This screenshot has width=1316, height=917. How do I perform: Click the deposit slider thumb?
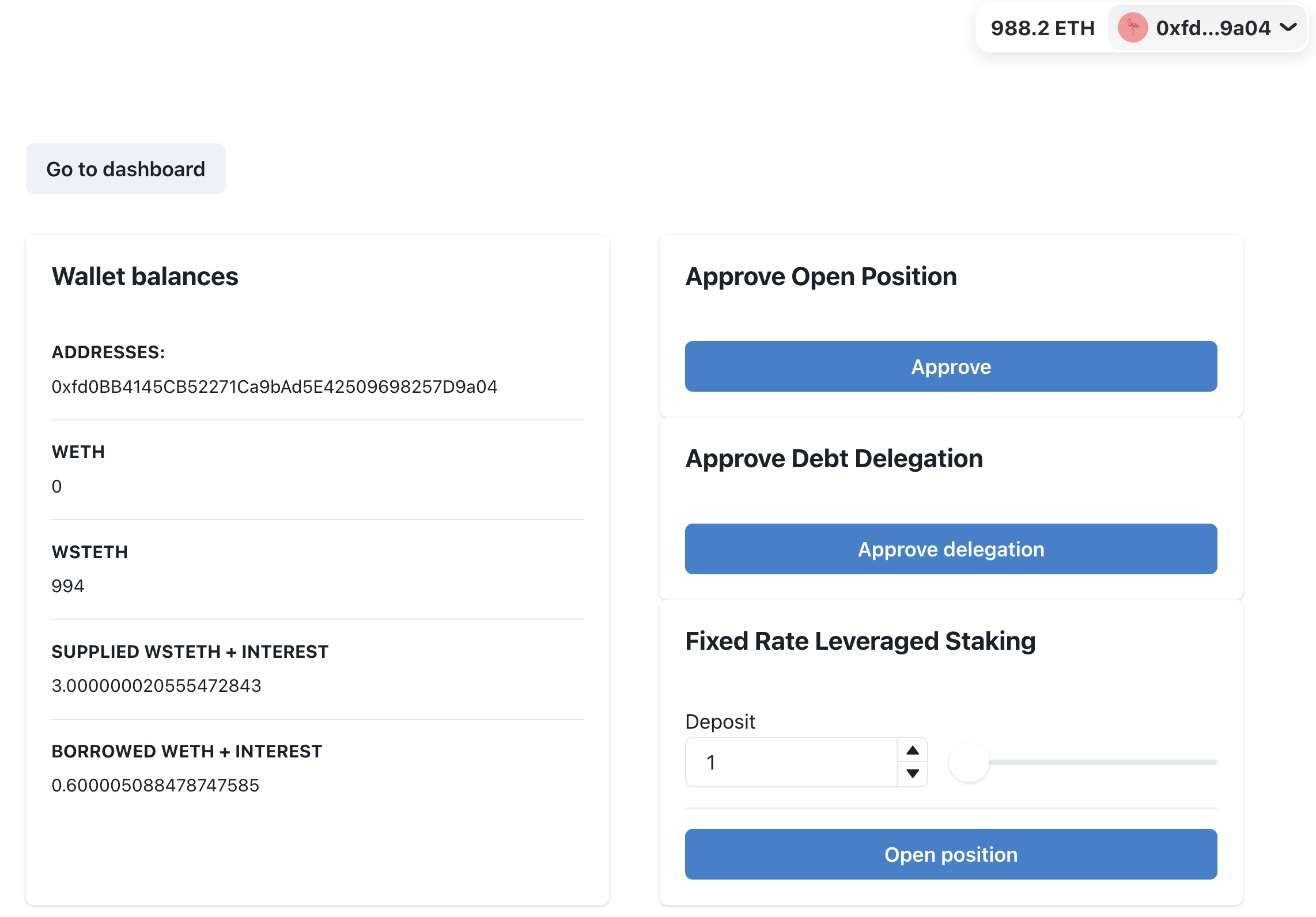(969, 762)
